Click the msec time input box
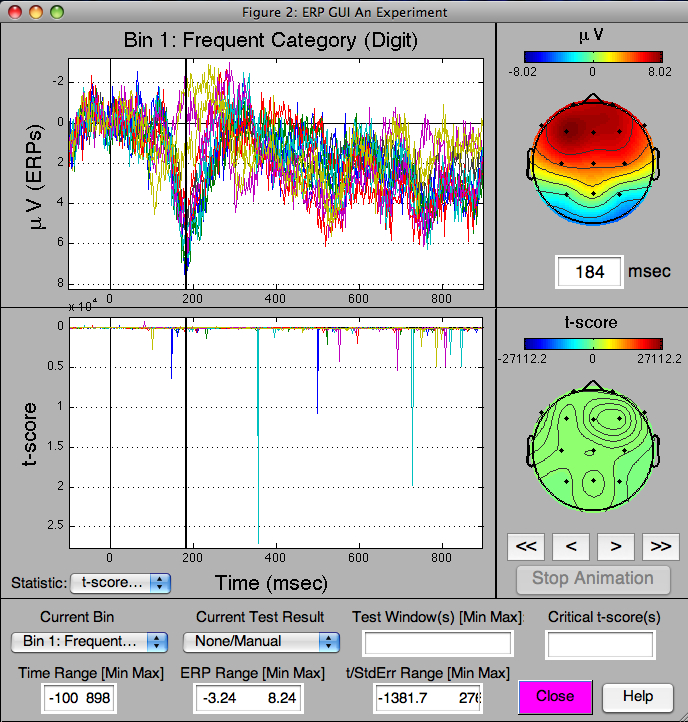This screenshot has width=688, height=722. 589,272
